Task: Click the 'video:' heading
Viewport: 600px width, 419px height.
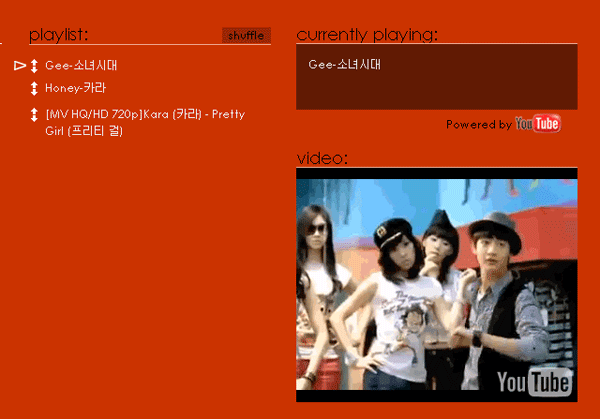Action: click(x=322, y=158)
